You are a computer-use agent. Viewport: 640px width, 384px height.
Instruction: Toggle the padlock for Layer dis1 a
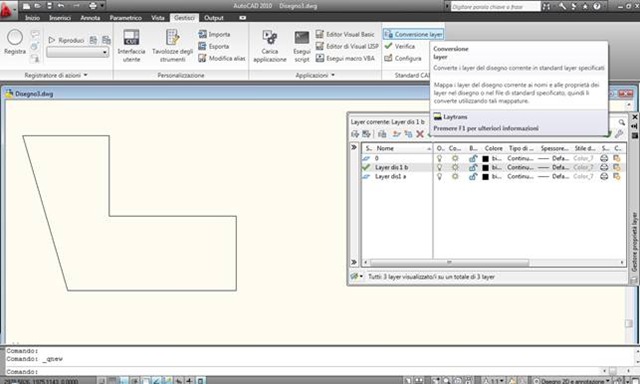click(473, 177)
